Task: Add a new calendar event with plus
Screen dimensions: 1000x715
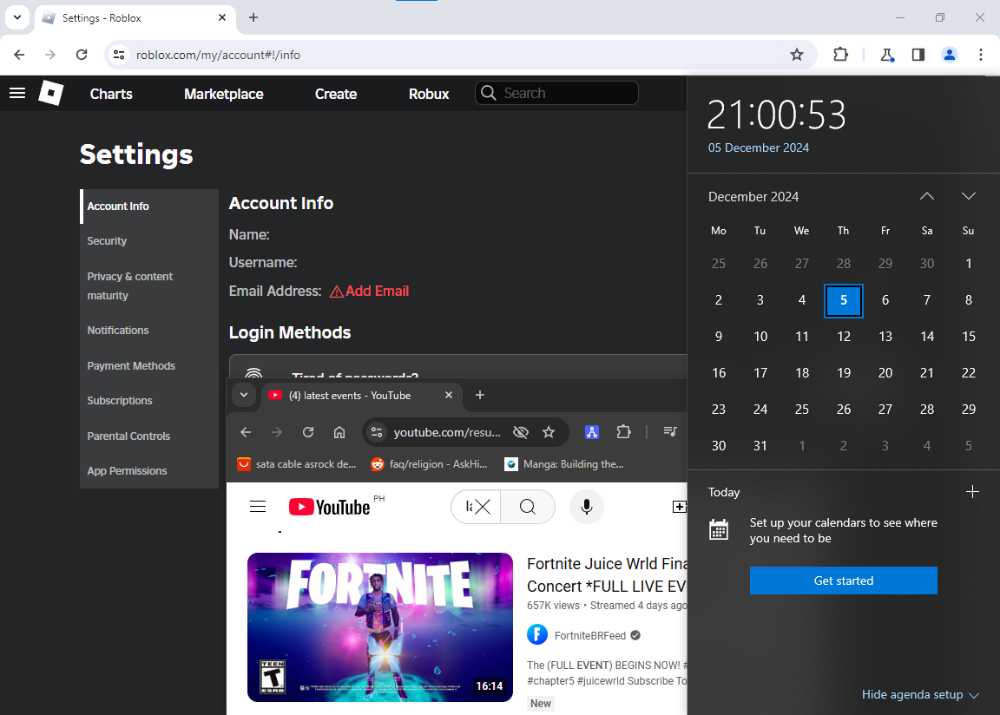Action: tap(972, 492)
